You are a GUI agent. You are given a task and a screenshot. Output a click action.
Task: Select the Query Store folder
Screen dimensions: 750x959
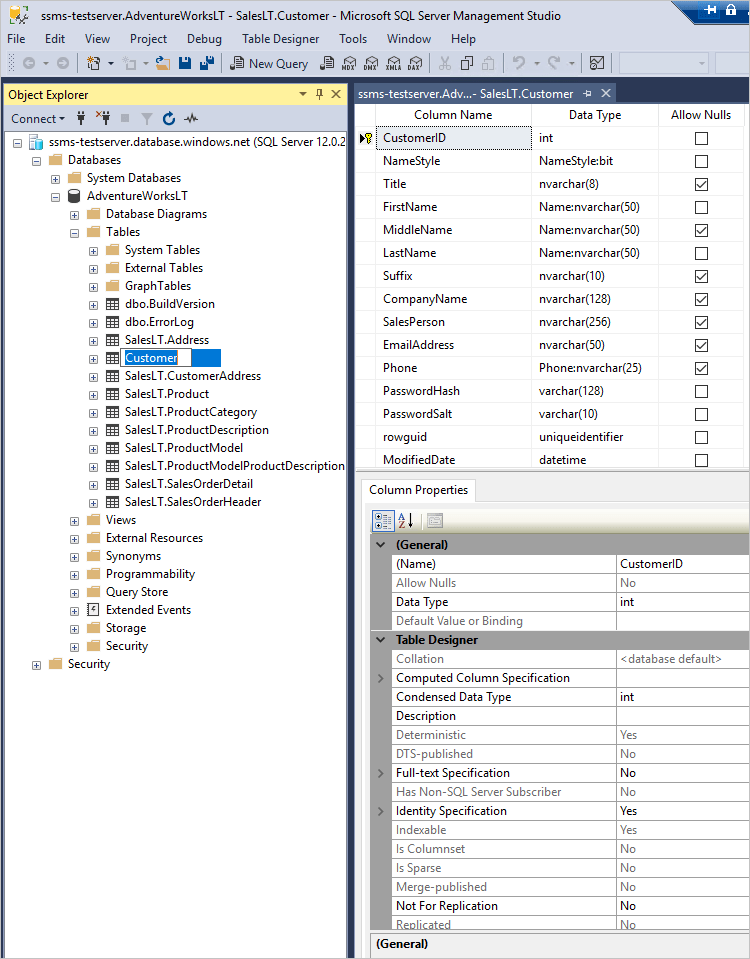136,592
